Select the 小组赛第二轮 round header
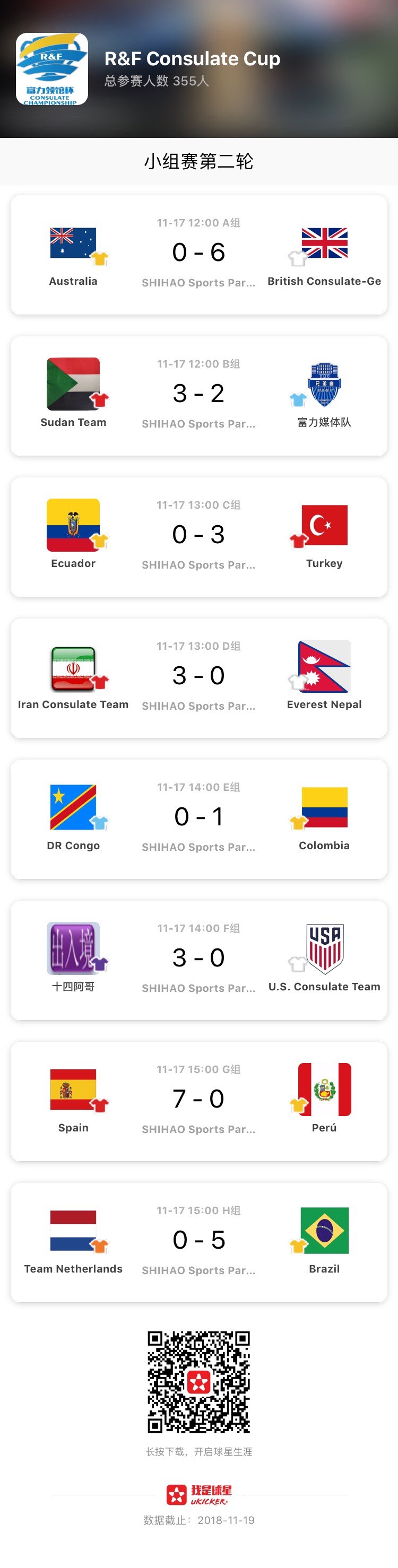The height and width of the screenshot is (1568, 398). (x=198, y=161)
